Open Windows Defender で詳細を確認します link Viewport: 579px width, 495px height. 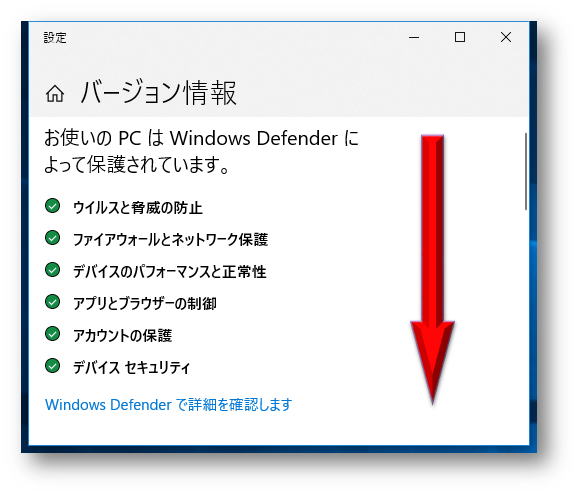coord(168,405)
